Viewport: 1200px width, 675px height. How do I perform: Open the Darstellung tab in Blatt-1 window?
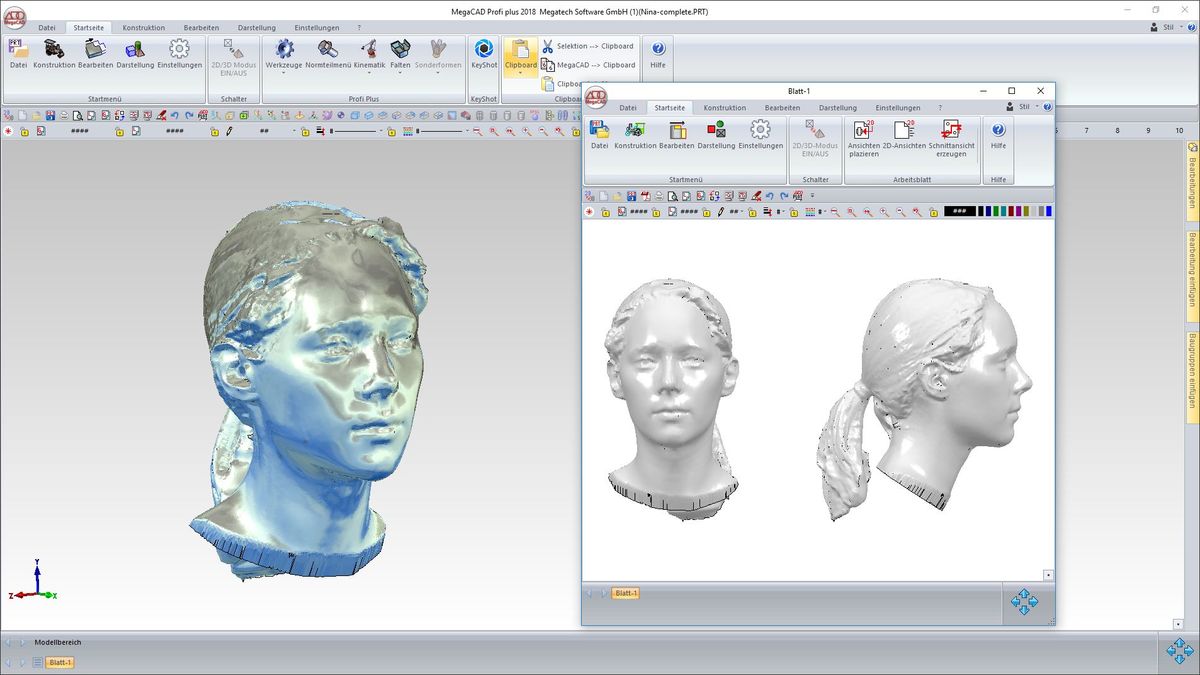pyautogui.click(x=837, y=107)
